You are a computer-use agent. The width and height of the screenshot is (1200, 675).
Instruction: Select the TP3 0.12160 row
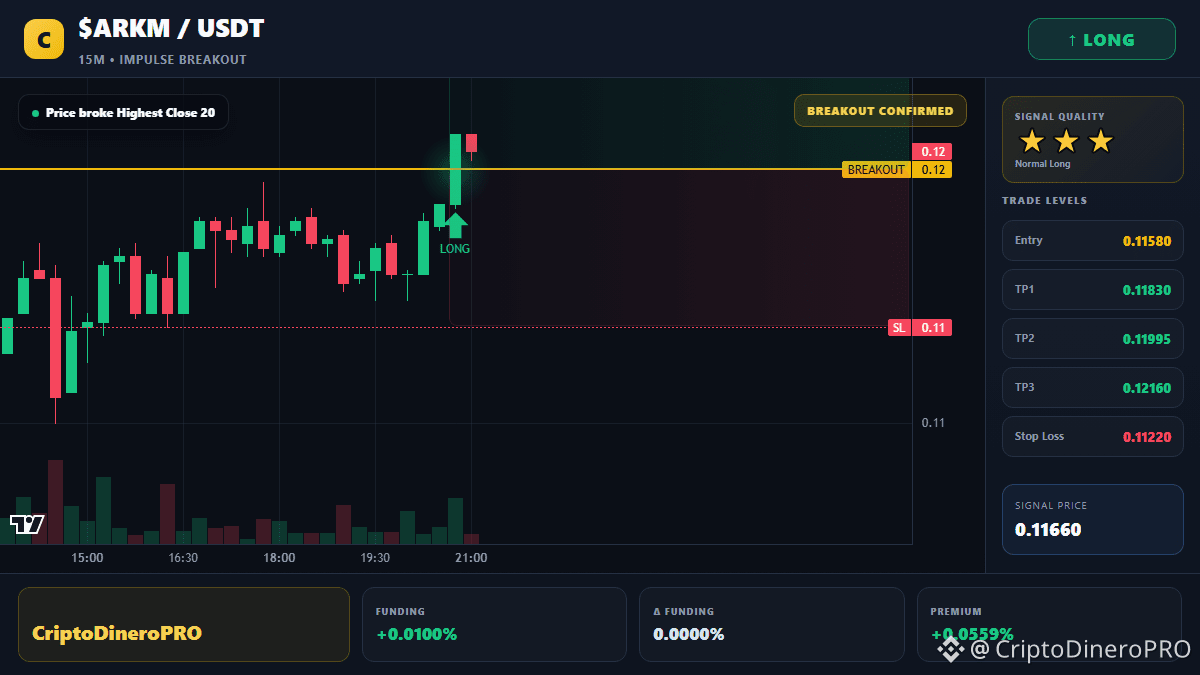click(1093, 388)
